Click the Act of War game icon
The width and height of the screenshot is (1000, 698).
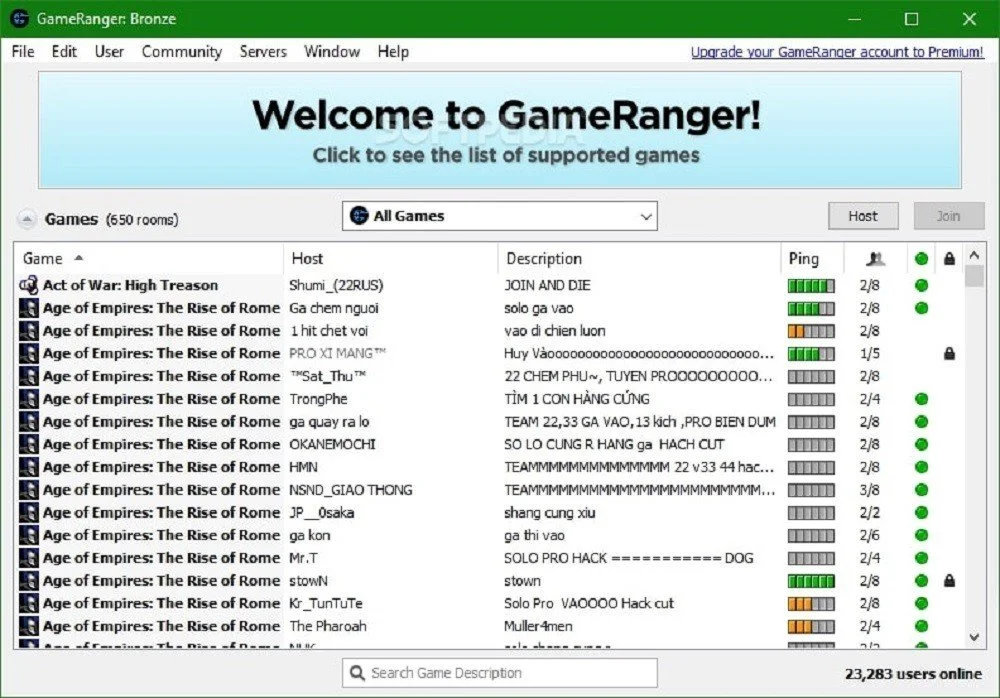29,285
